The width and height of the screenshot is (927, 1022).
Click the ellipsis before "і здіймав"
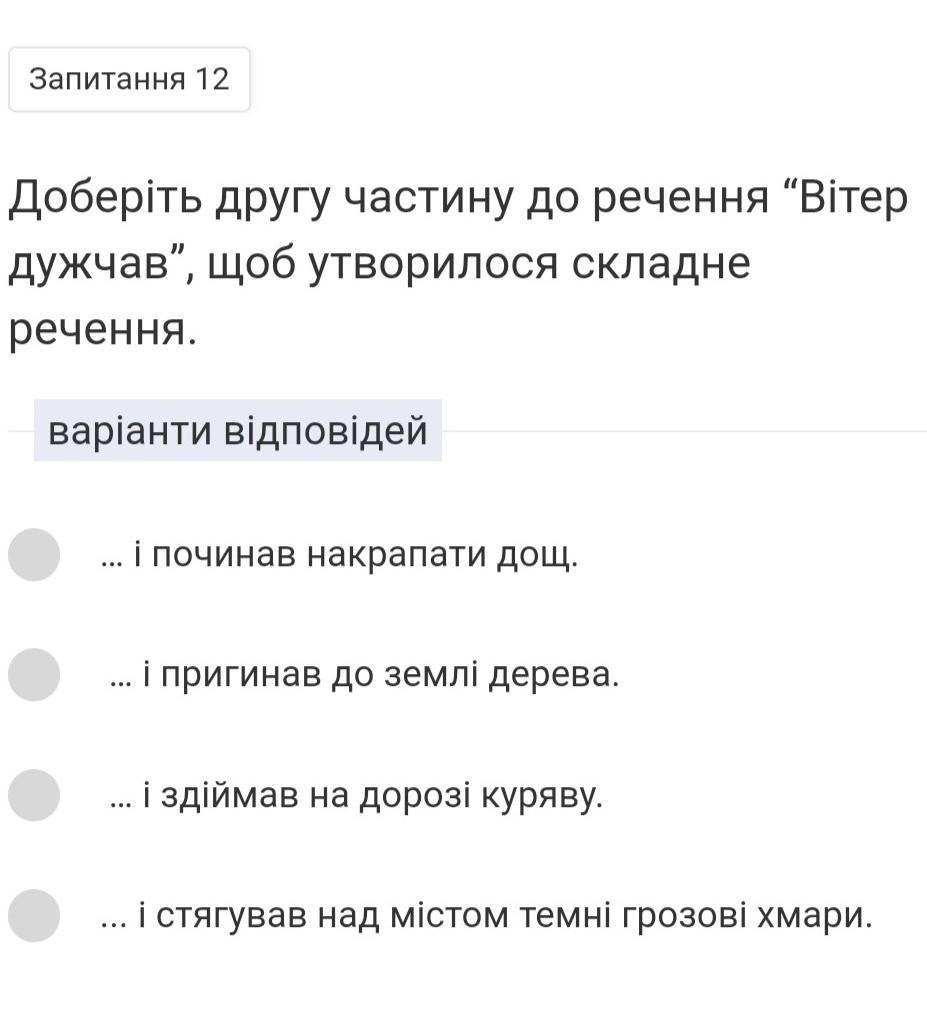coord(120,800)
